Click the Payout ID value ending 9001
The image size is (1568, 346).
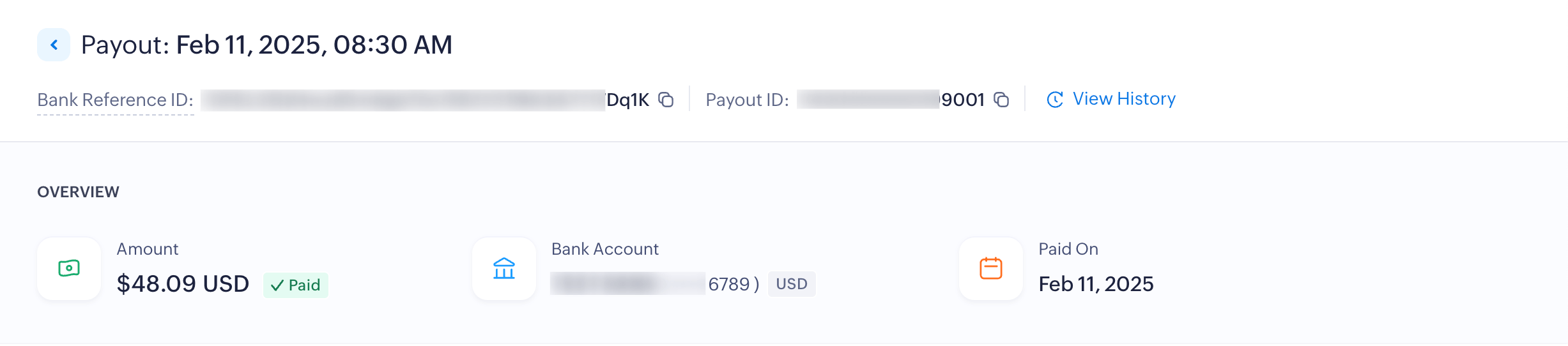click(962, 100)
